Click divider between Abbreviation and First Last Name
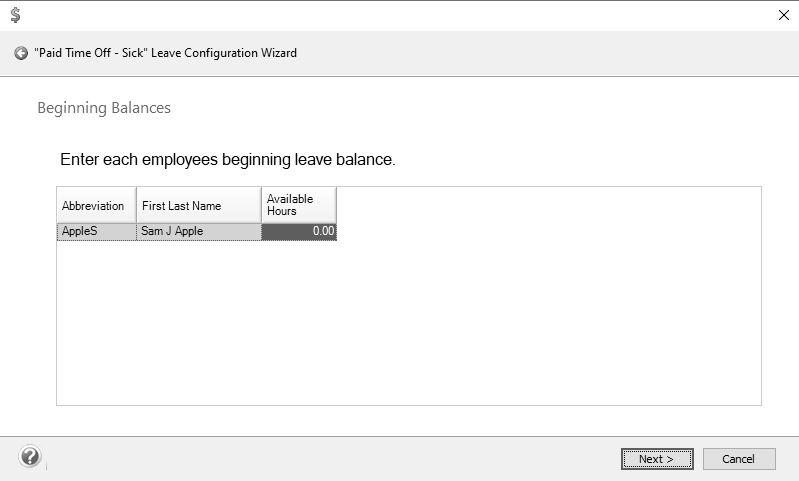This screenshot has height=481, width=799. pos(136,205)
